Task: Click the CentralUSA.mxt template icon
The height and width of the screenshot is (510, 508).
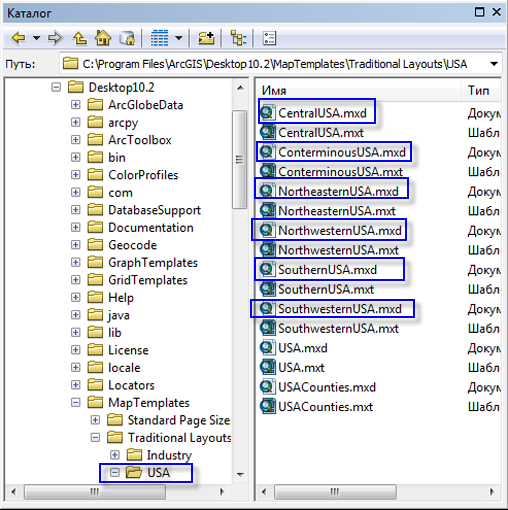Action: [268, 132]
